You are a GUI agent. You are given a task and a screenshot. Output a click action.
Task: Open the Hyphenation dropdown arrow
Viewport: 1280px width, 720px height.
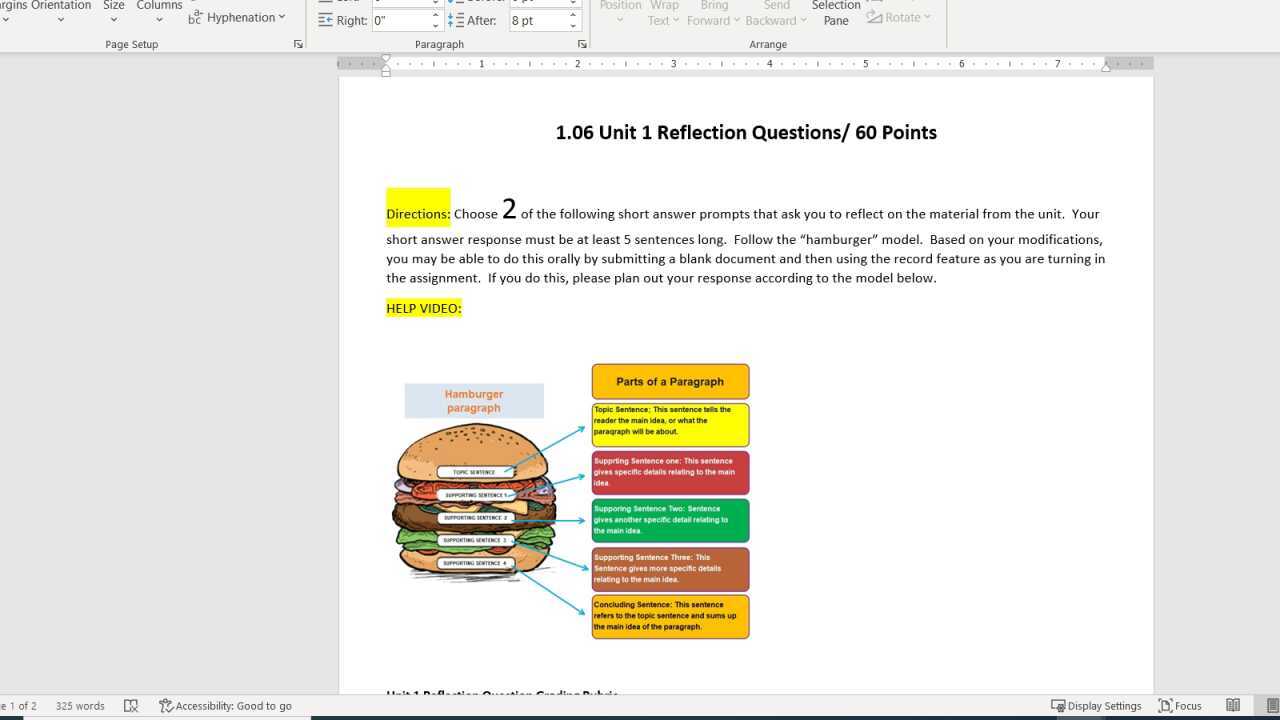[283, 16]
